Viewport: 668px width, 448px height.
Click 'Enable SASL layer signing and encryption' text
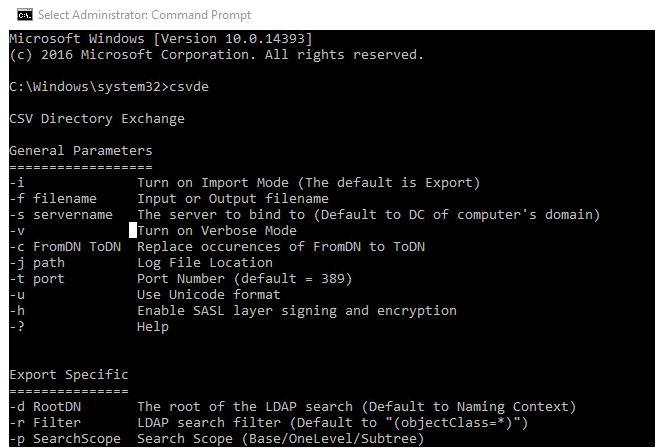pos(297,311)
